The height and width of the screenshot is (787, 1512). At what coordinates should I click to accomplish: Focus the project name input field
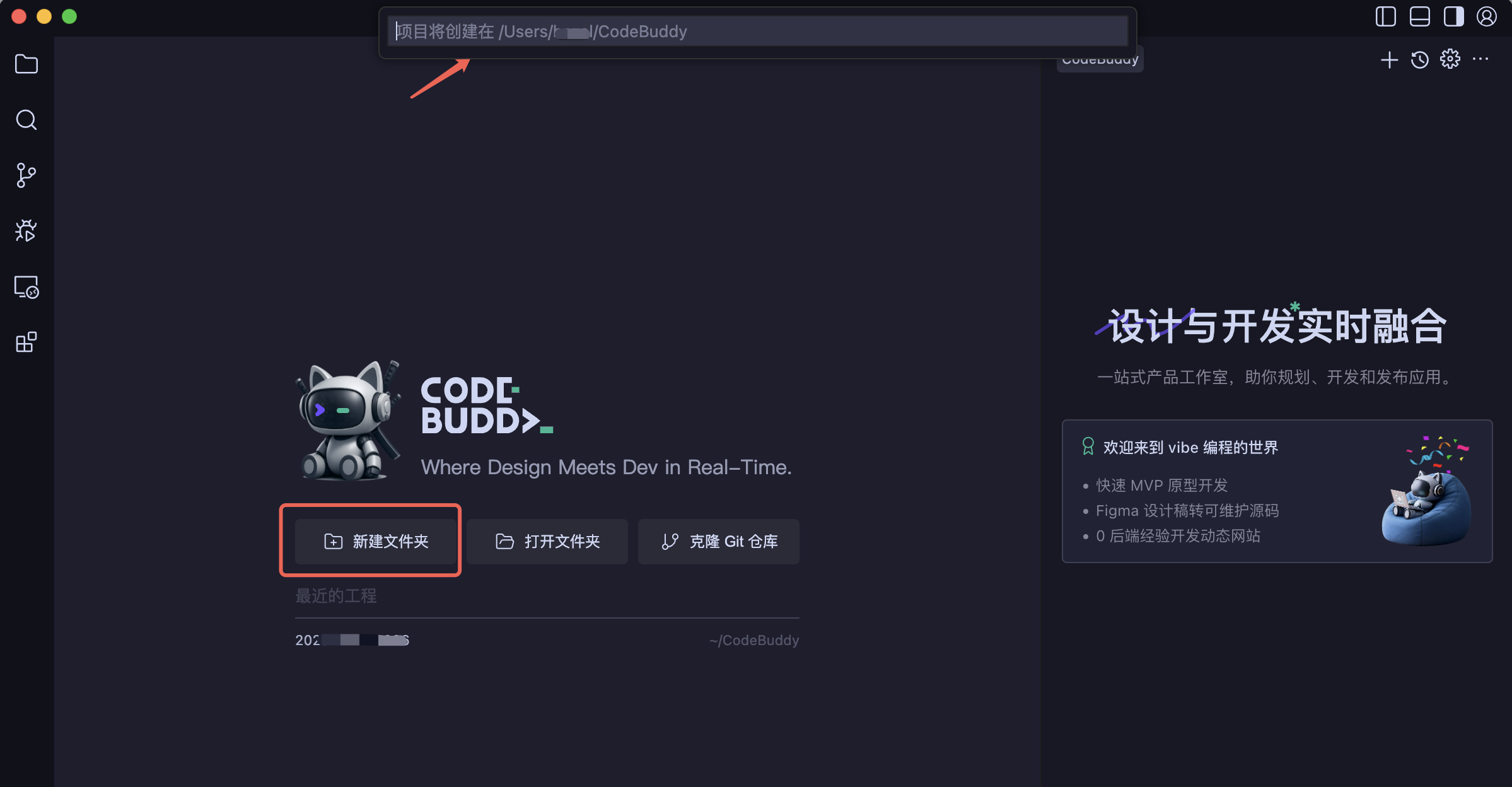(757, 32)
